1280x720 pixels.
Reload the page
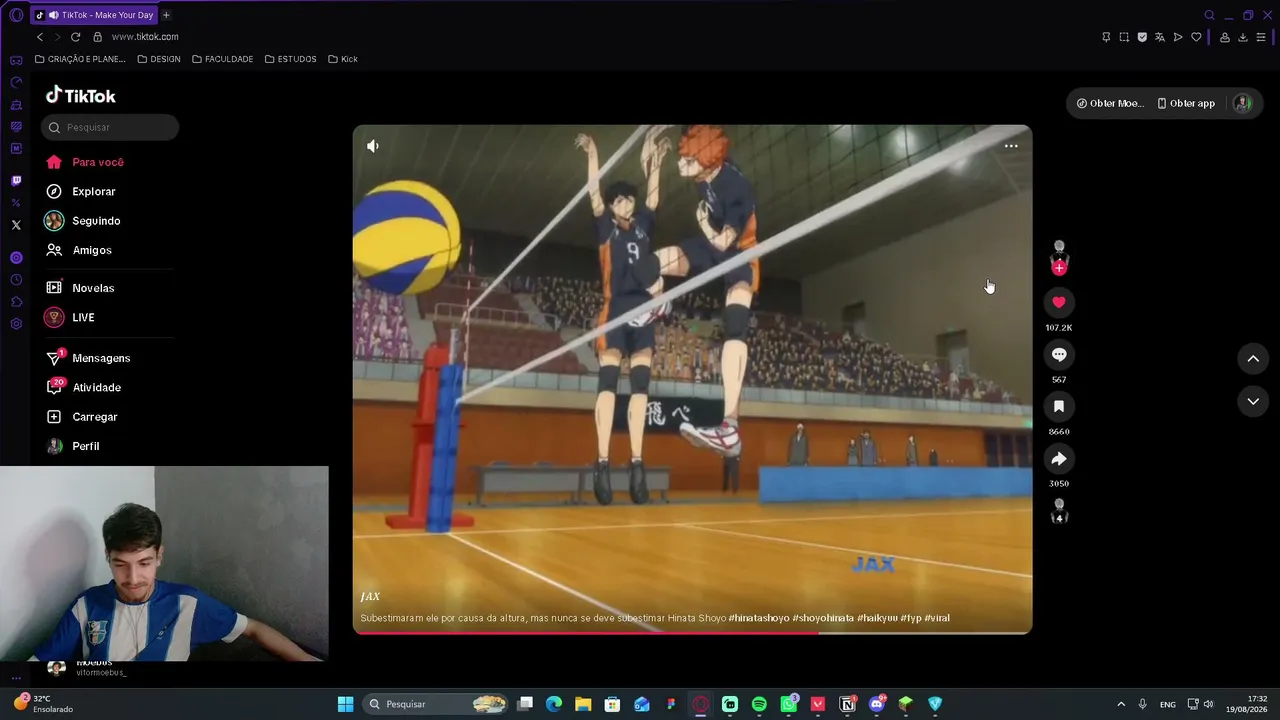pyautogui.click(x=75, y=37)
